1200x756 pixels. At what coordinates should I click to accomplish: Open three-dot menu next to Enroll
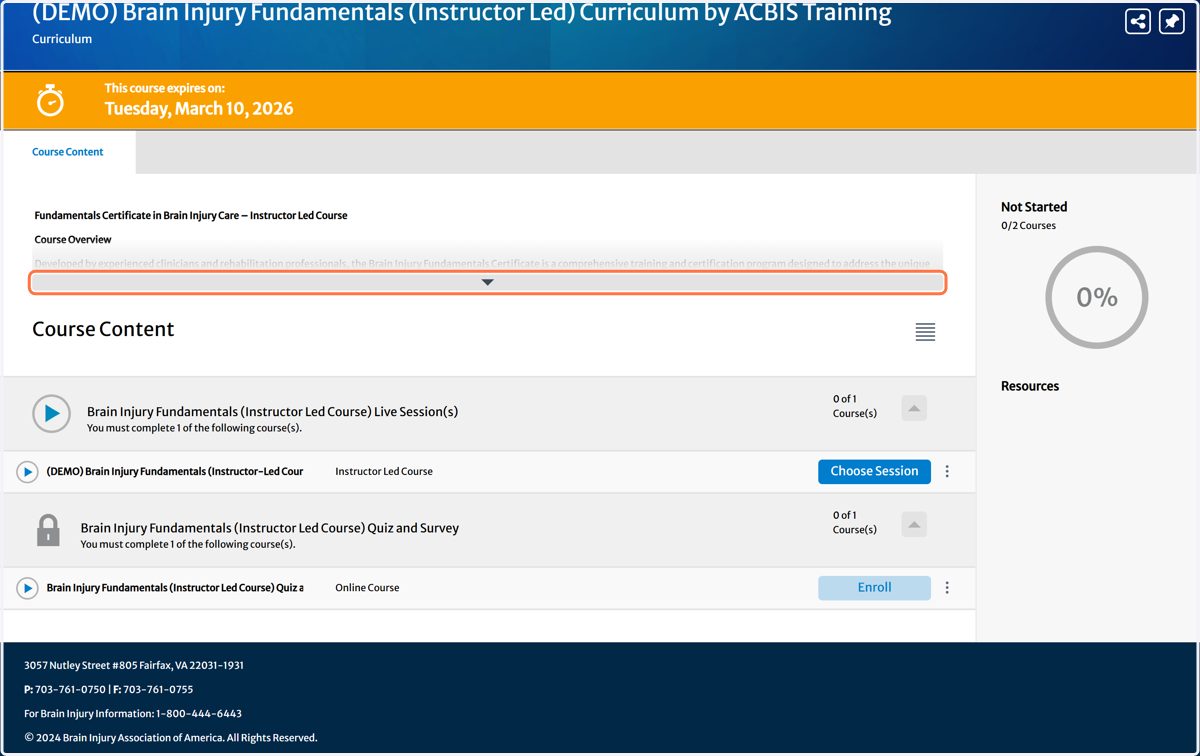point(947,588)
